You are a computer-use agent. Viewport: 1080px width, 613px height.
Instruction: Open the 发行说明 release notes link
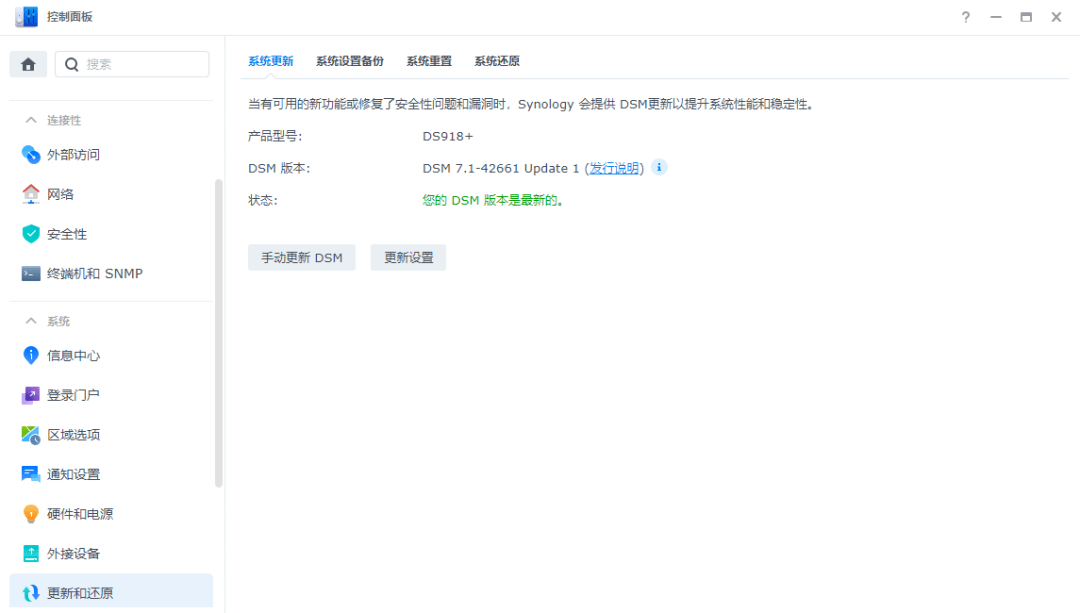point(613,168)
